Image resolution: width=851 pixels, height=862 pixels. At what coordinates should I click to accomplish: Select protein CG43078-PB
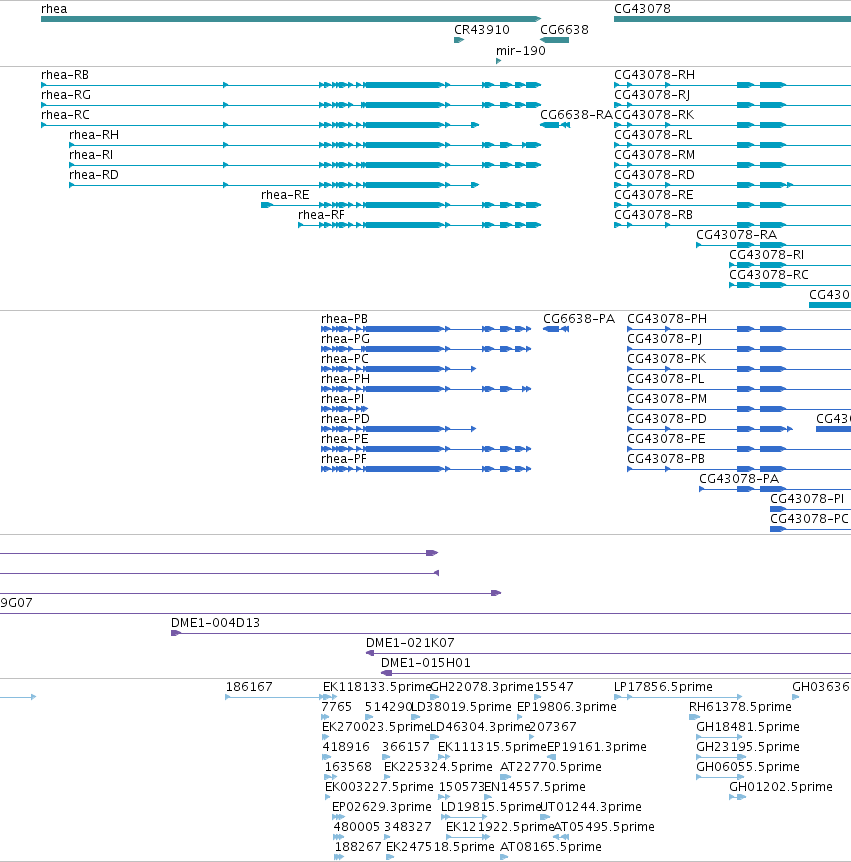coord(739,469)
